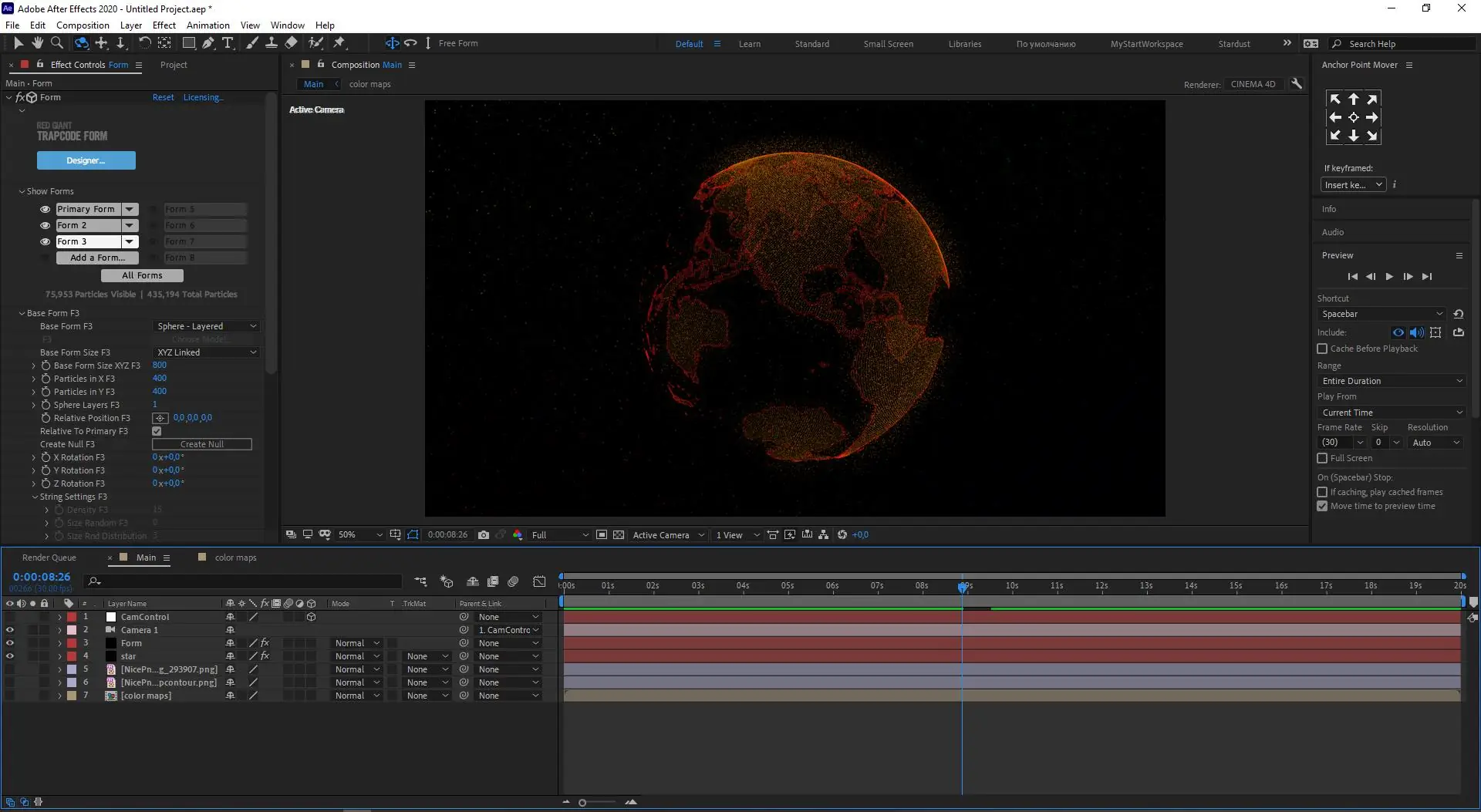The height and width of the screenshot is (812, 1481).
Task: Click the Designer button
Action: click(x=86, y=160)
